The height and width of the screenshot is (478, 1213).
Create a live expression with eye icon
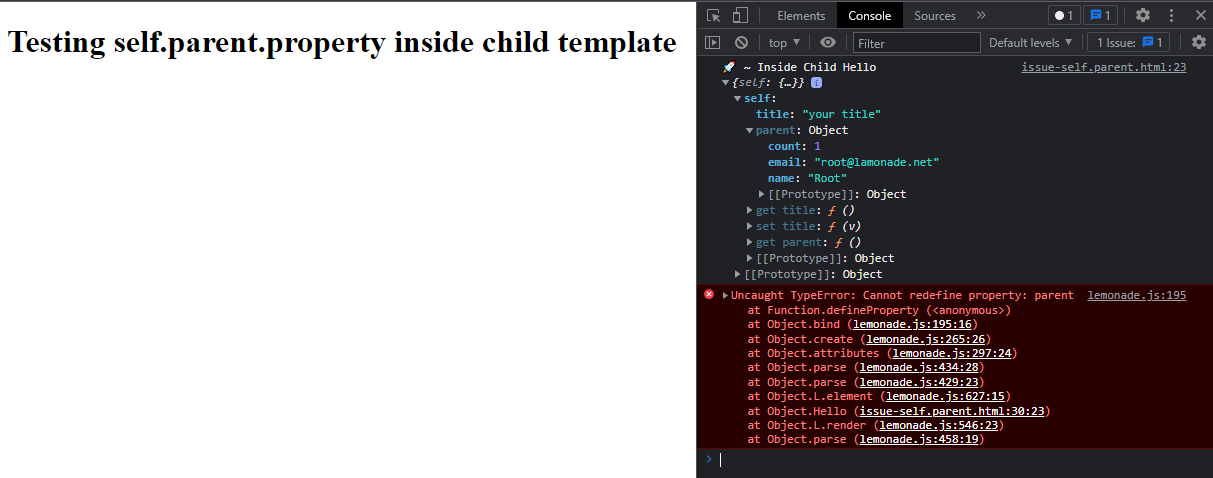(828, 42)
